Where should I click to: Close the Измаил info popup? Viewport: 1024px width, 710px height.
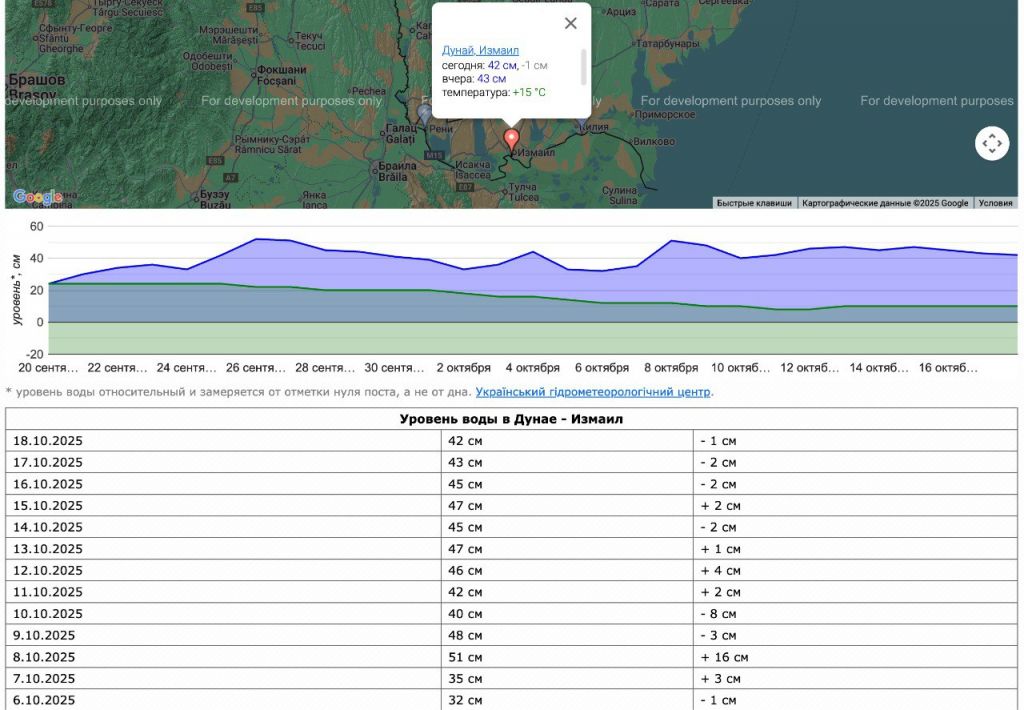570,23
